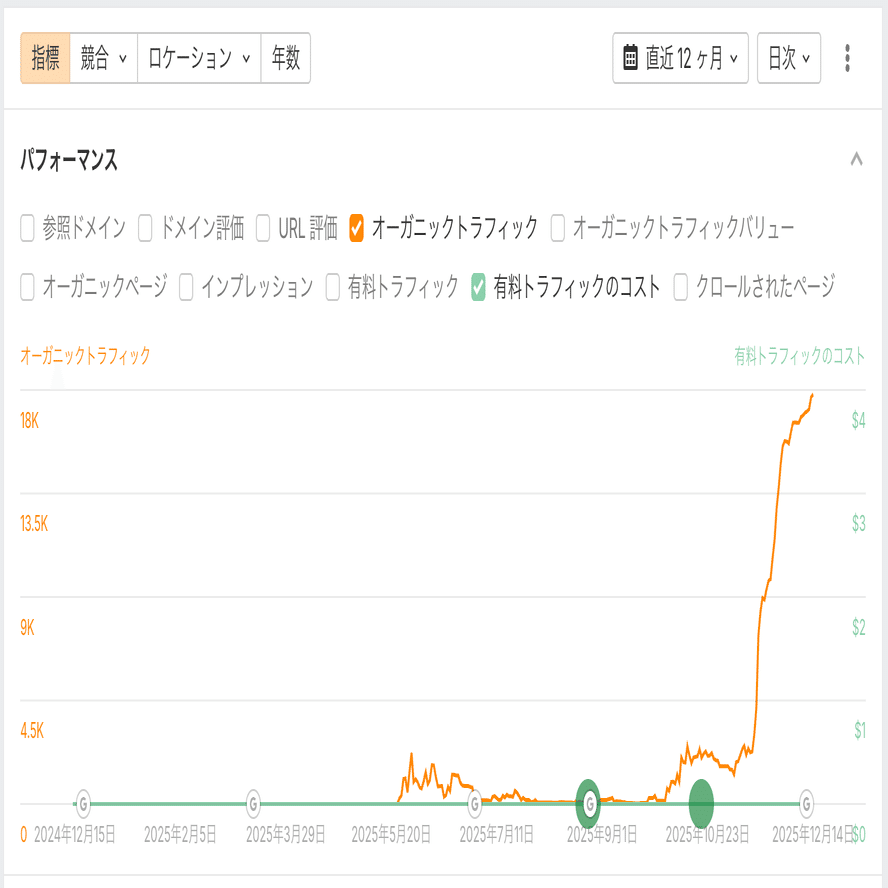Click the Google update marker near 2024年12月15日
This screenshot has width=888, height=888.
83,802
